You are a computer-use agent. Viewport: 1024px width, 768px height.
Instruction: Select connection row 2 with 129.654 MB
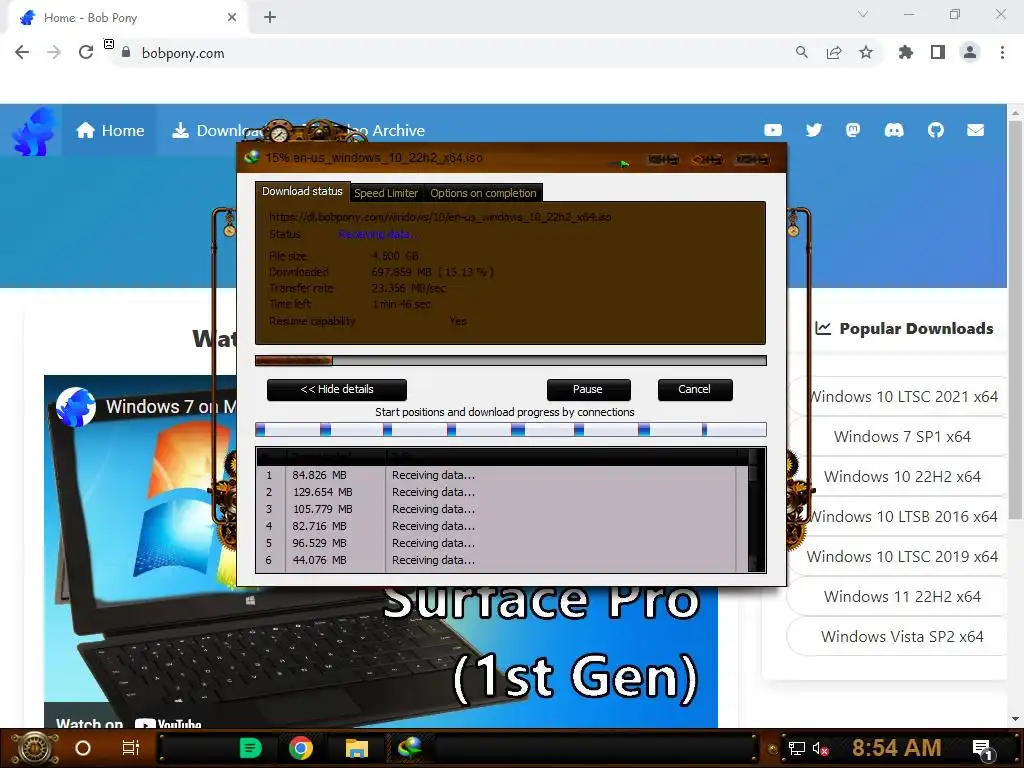pyautogui.click(x=501, y=492)
